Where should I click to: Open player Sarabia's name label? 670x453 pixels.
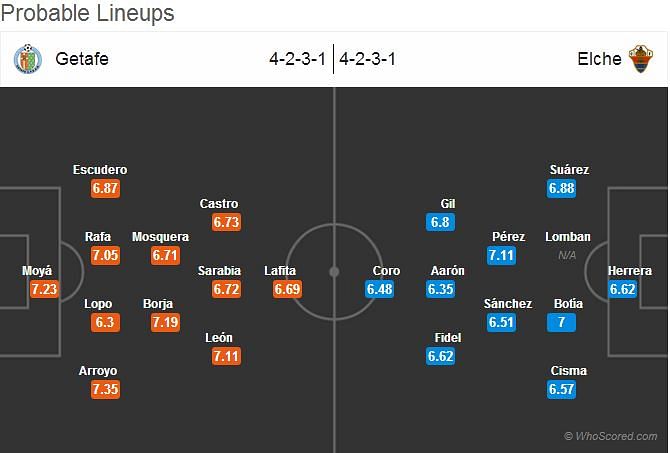coord(219,271)
